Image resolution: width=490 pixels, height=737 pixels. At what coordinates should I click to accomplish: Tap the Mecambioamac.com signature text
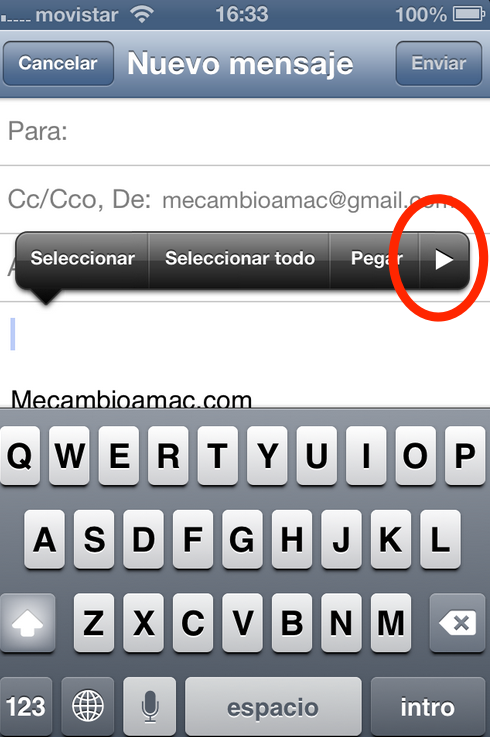point(131,400)
